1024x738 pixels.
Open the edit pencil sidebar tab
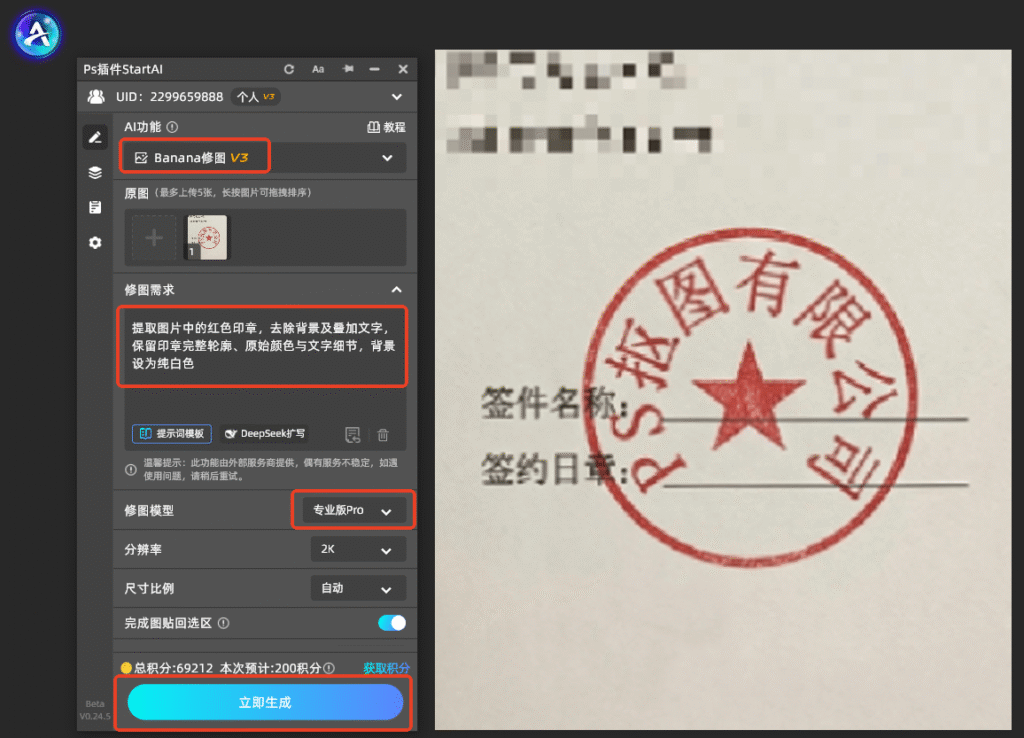[95, 137]
